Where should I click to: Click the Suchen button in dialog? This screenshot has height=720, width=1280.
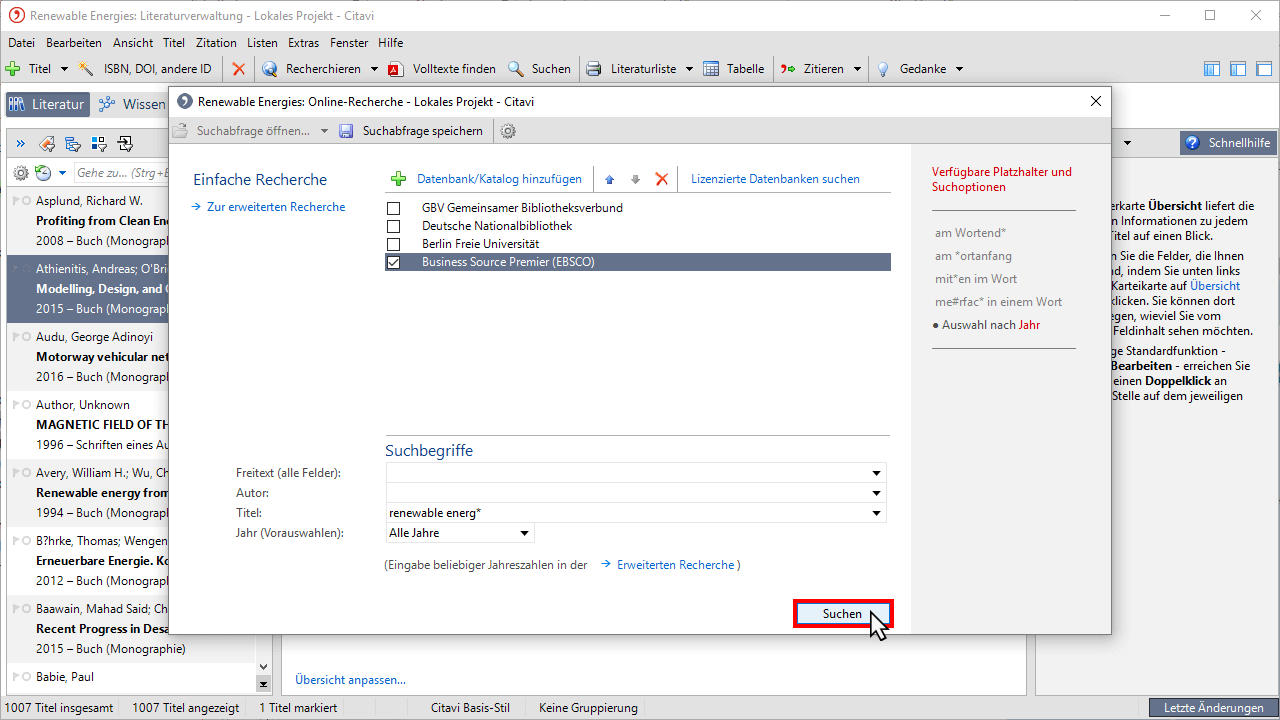(x=842, y=614)
